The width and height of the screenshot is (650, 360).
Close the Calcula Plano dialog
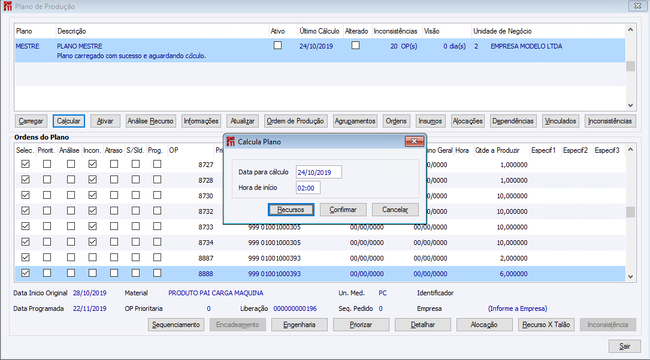(x=414, y=141)
